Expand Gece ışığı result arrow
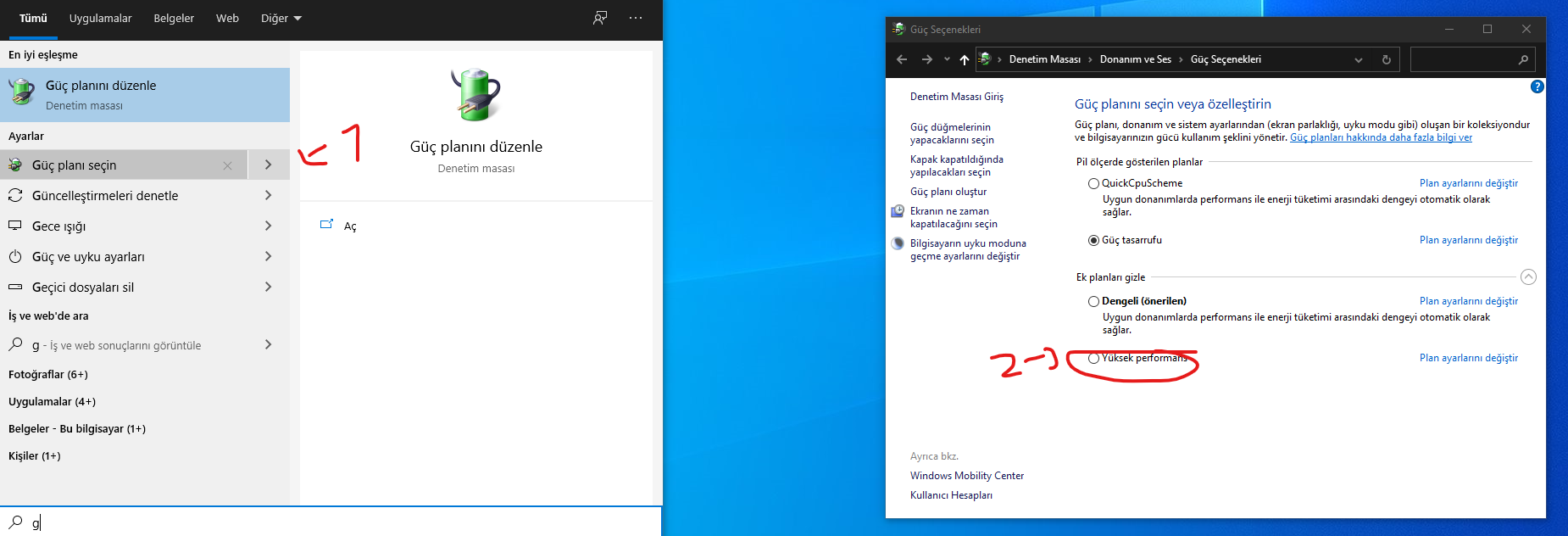 (269, 226)
